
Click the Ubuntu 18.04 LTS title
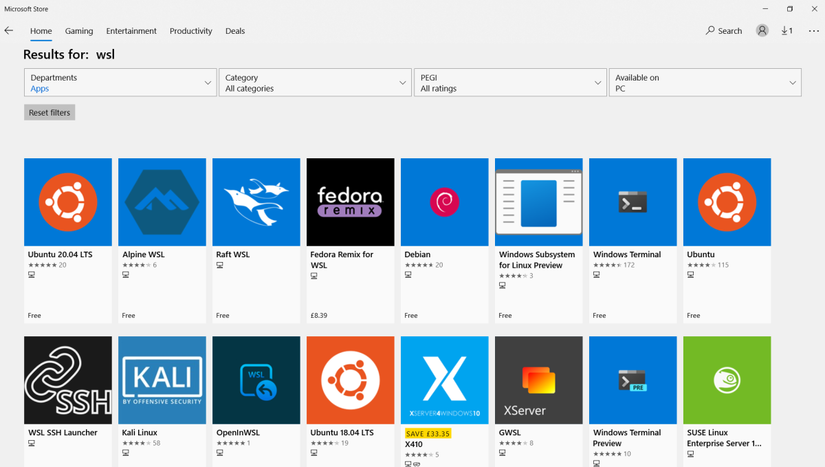pos(342,433)
